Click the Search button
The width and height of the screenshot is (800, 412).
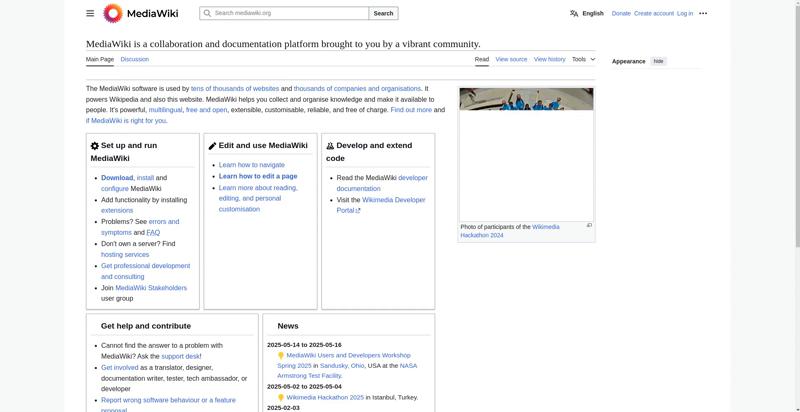coord(383,13)
